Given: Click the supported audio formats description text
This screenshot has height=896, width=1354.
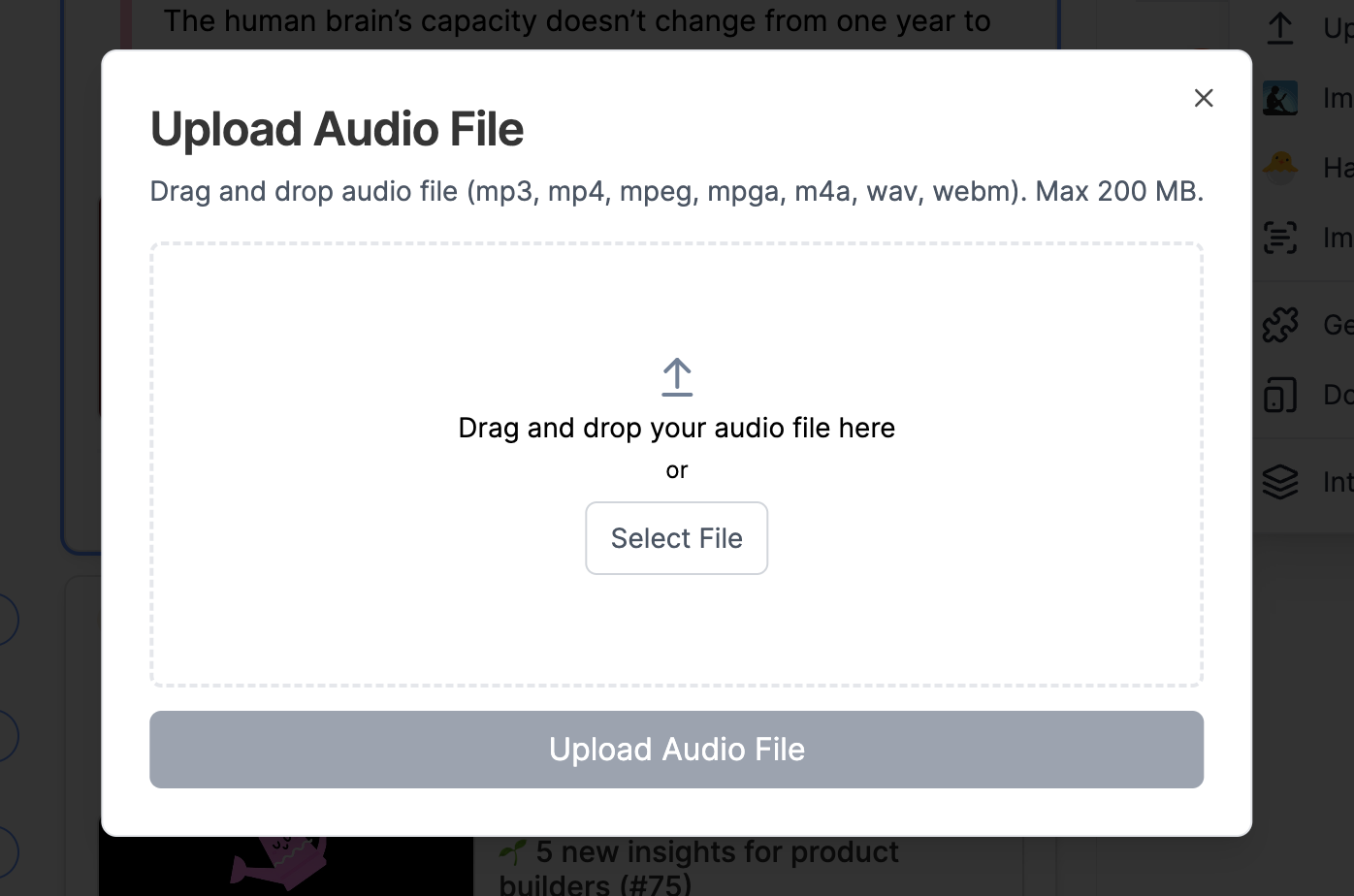Looking at the screenshot, I should point(676,191).
